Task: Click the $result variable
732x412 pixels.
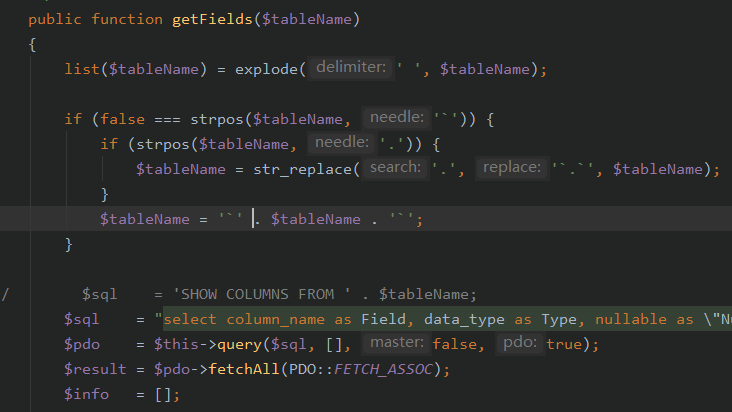Action: 92,369
